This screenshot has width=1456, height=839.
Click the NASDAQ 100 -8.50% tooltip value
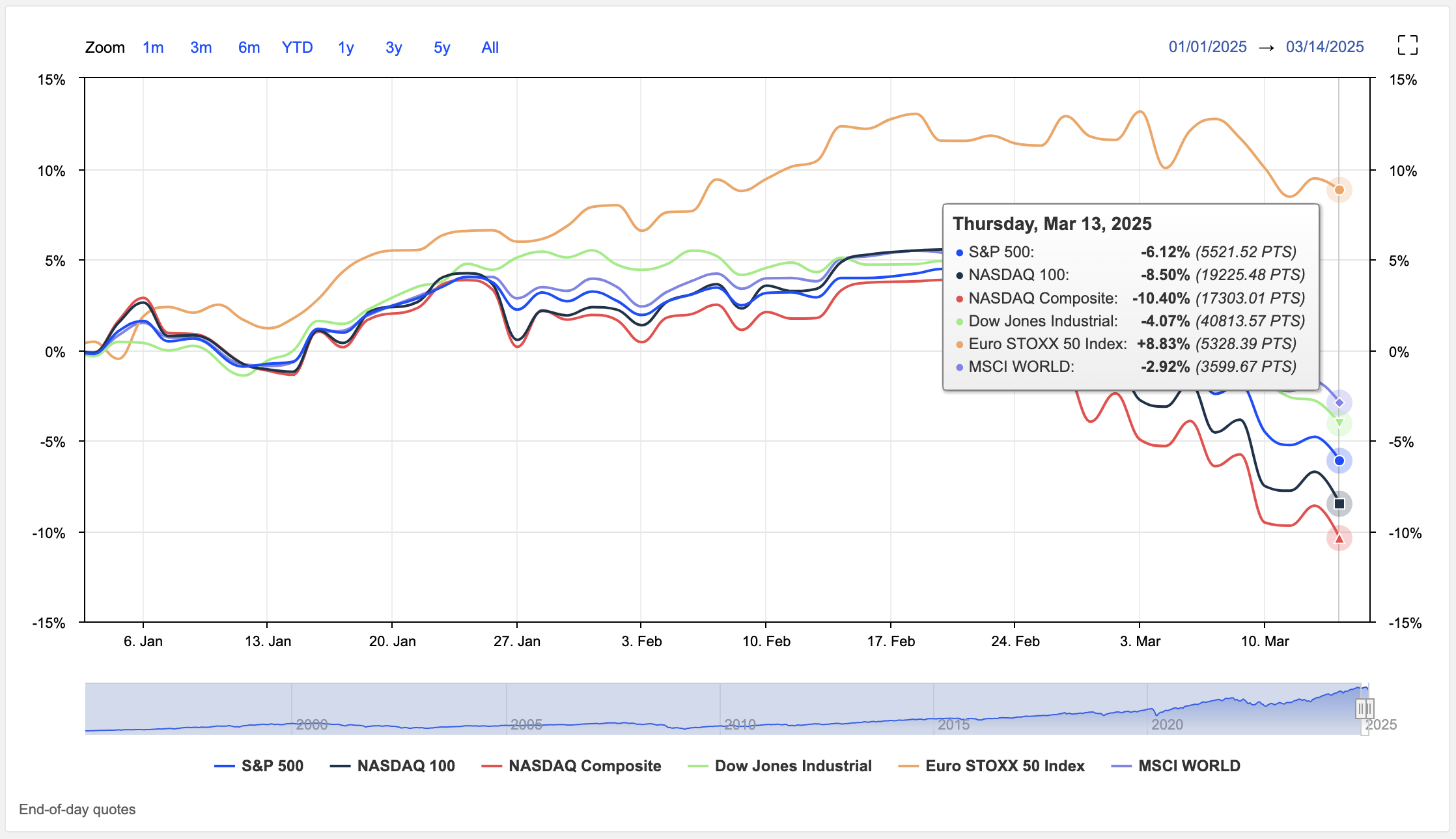pyautogui.click(x=1165, y=275)
